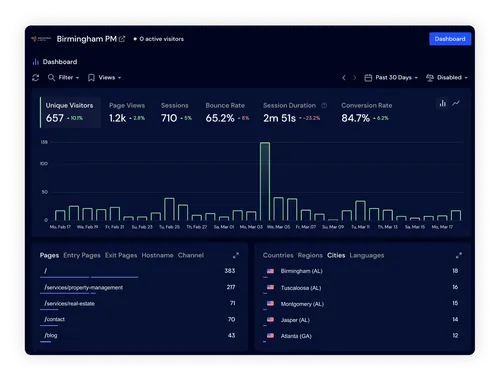Select the Bounce Rate metric
This screenshot has width=500, height=380.
point(227,112)
